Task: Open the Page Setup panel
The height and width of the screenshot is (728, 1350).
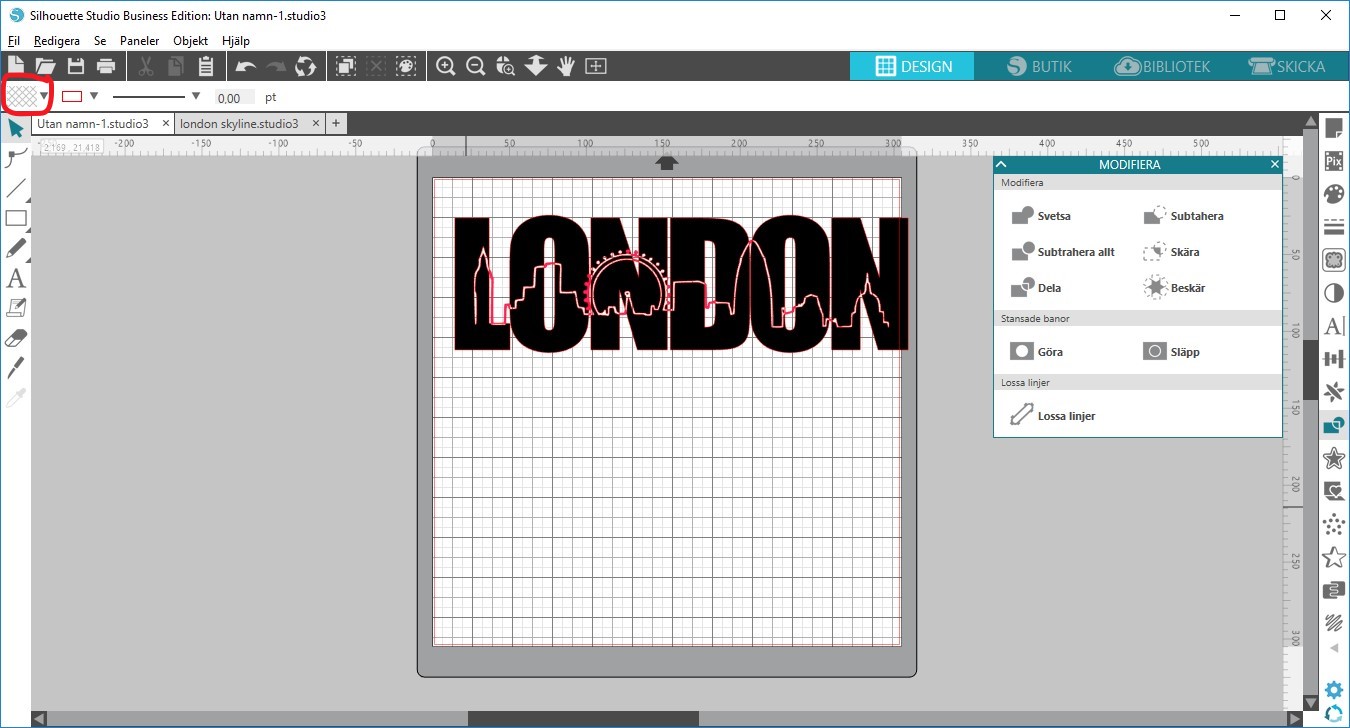Action: click(1333, 127)
